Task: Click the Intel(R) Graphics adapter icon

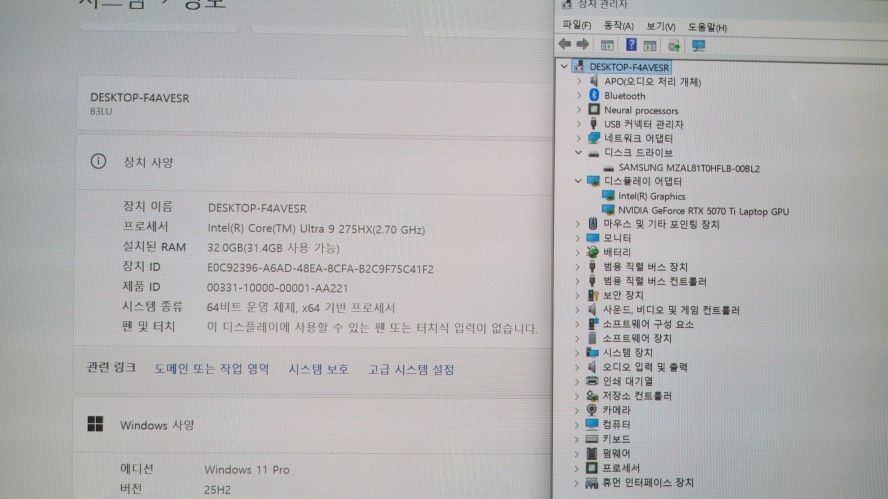Action: (x=608, y=195)
